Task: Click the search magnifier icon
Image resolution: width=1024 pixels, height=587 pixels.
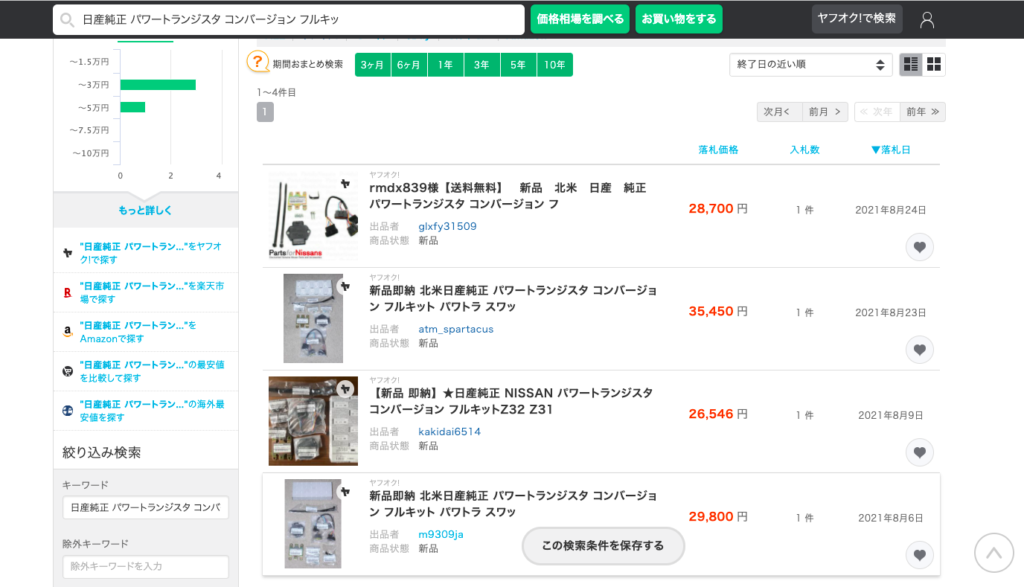Action: pos(68,20)
